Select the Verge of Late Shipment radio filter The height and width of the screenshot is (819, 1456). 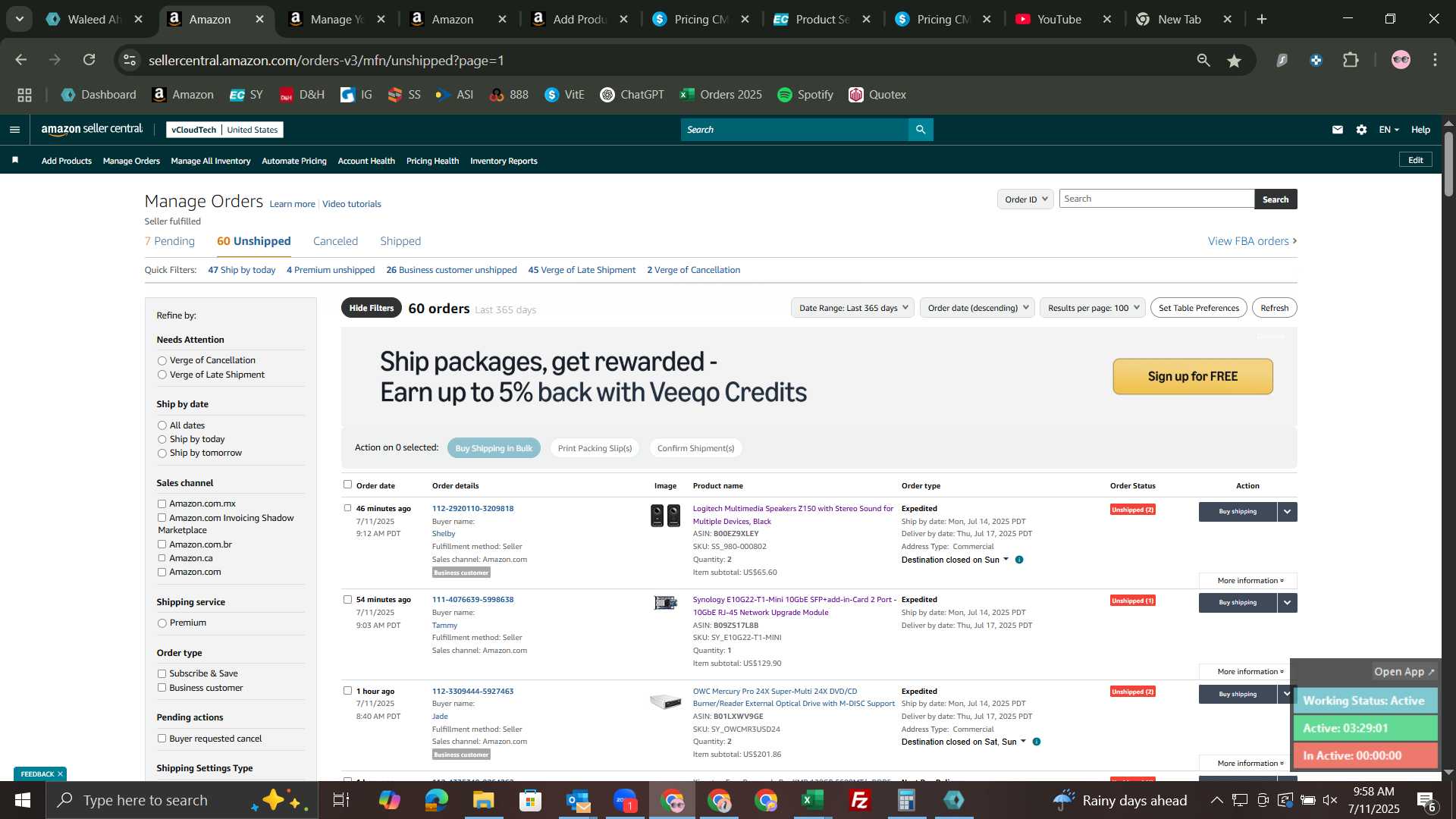point(162,375)
